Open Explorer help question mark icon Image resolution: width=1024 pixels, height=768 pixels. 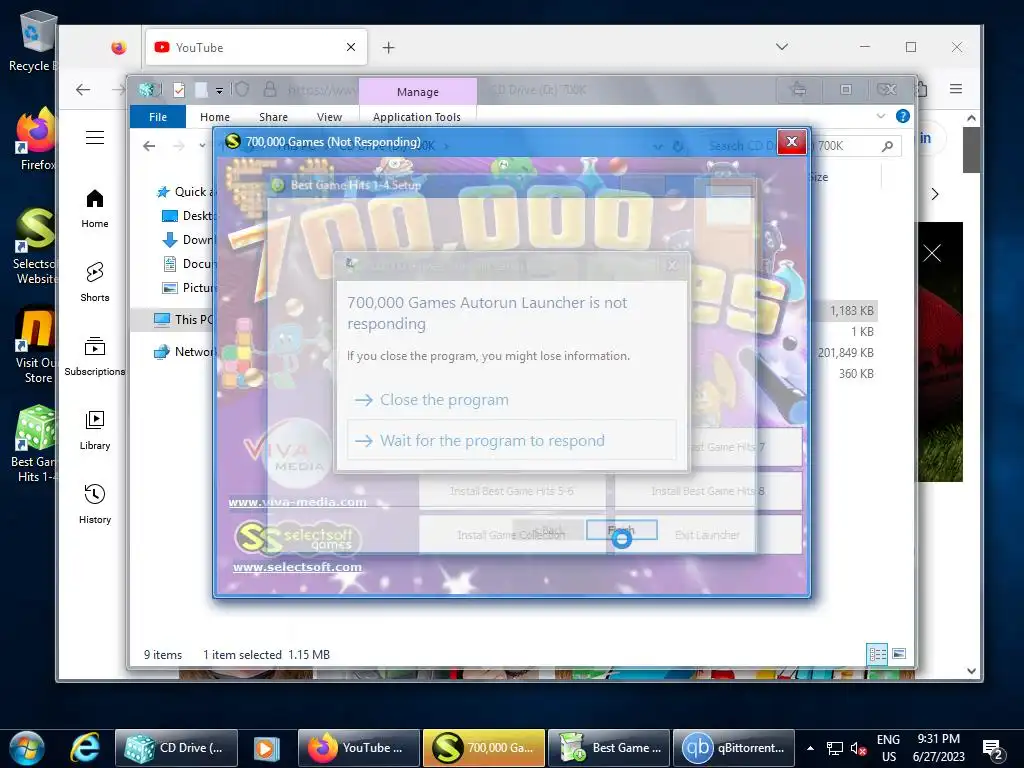click(x=903, y=116)
